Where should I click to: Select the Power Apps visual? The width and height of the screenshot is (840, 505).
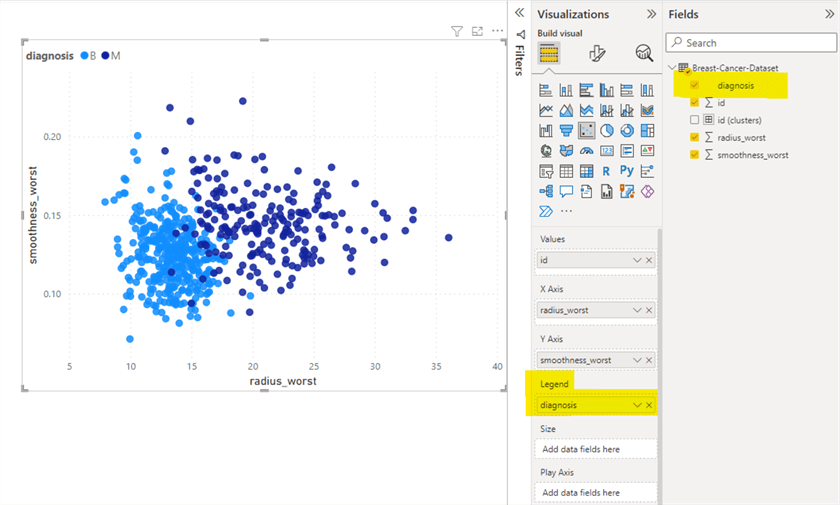[x=647, y=192]
